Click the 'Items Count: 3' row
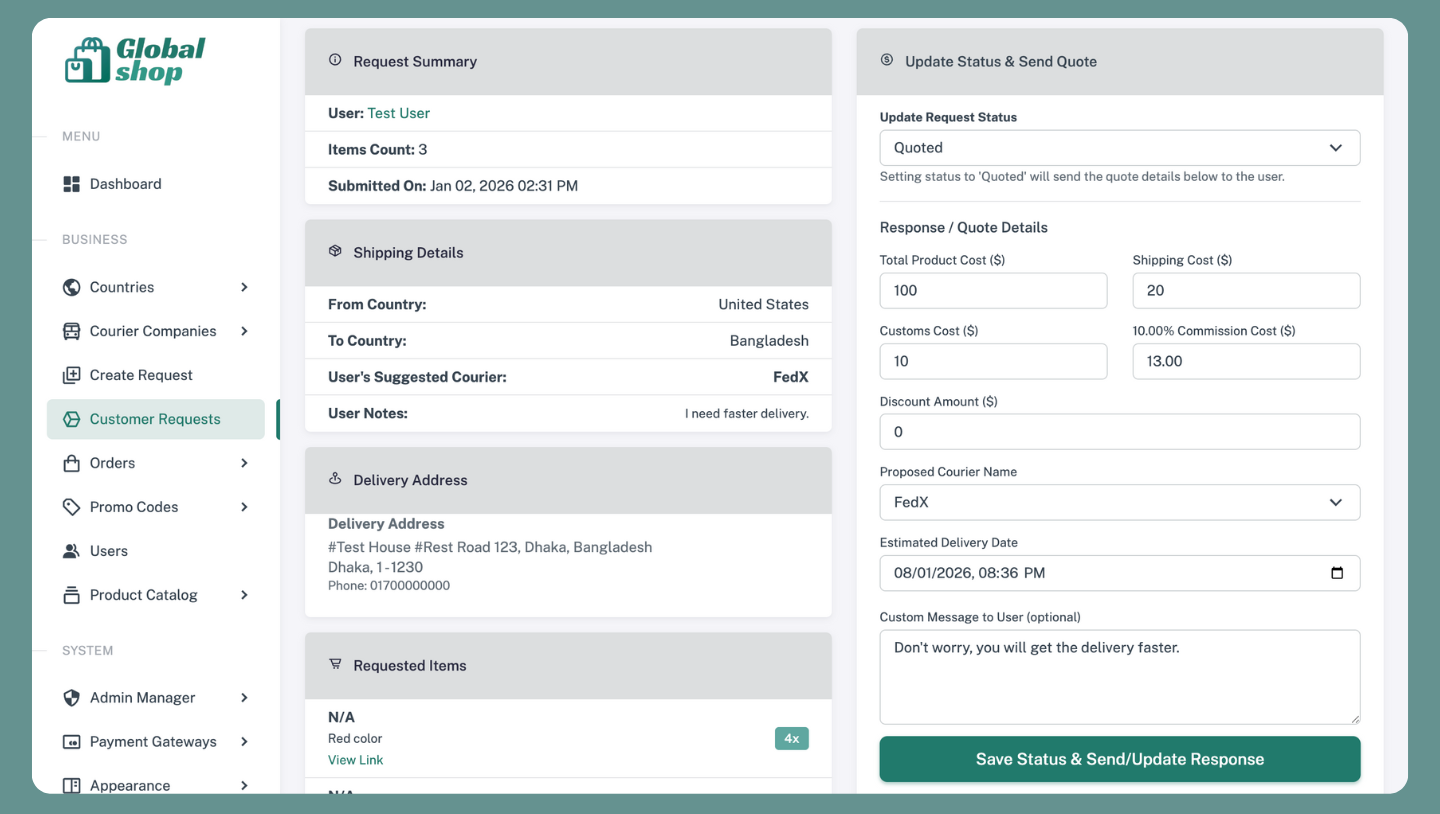1440x814 pixels. click(x=568, y=149)
